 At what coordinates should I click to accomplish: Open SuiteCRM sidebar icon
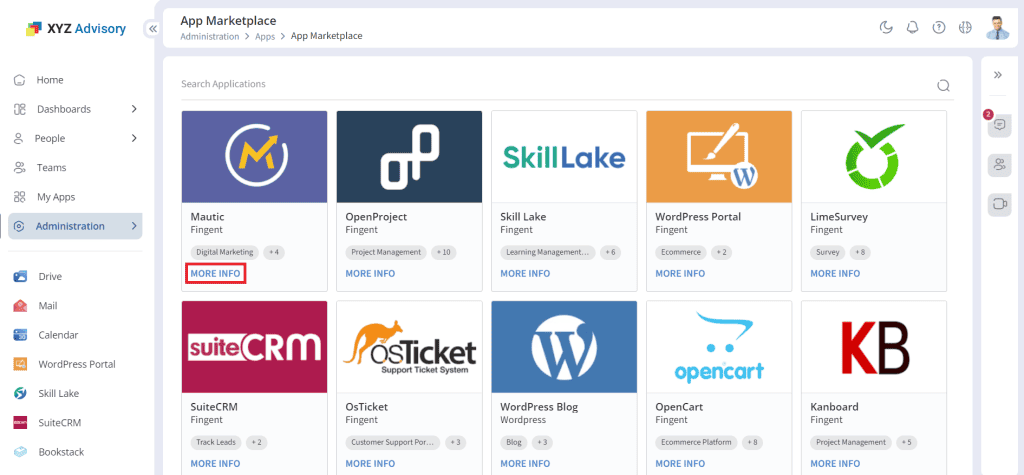[20, 423]
